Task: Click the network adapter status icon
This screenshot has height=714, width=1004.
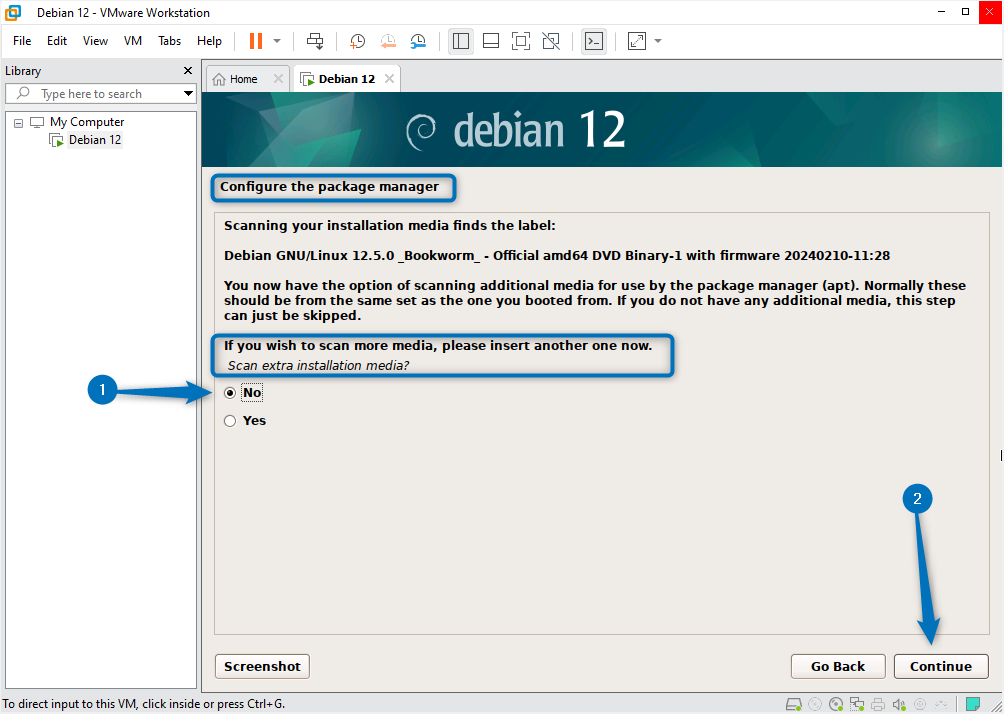Action: coord(857,704)
